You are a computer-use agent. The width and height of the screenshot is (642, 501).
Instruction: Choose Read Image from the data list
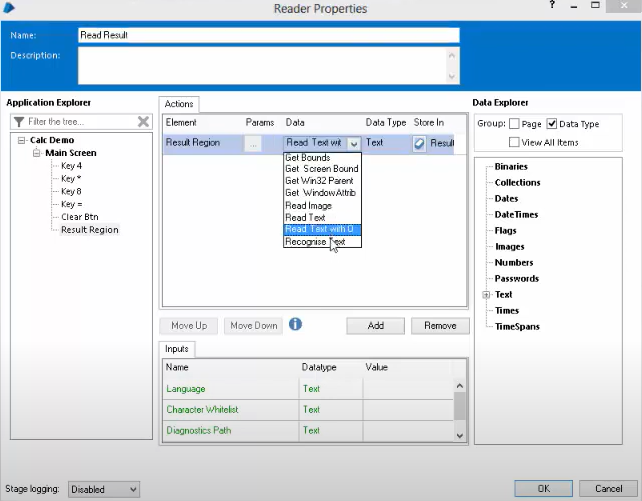pos(308,205)
